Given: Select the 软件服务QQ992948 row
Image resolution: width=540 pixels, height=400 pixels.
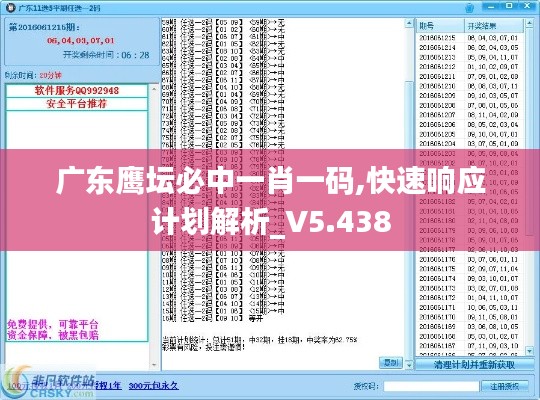Looking at the screenshot, I should tap(77, 91).
